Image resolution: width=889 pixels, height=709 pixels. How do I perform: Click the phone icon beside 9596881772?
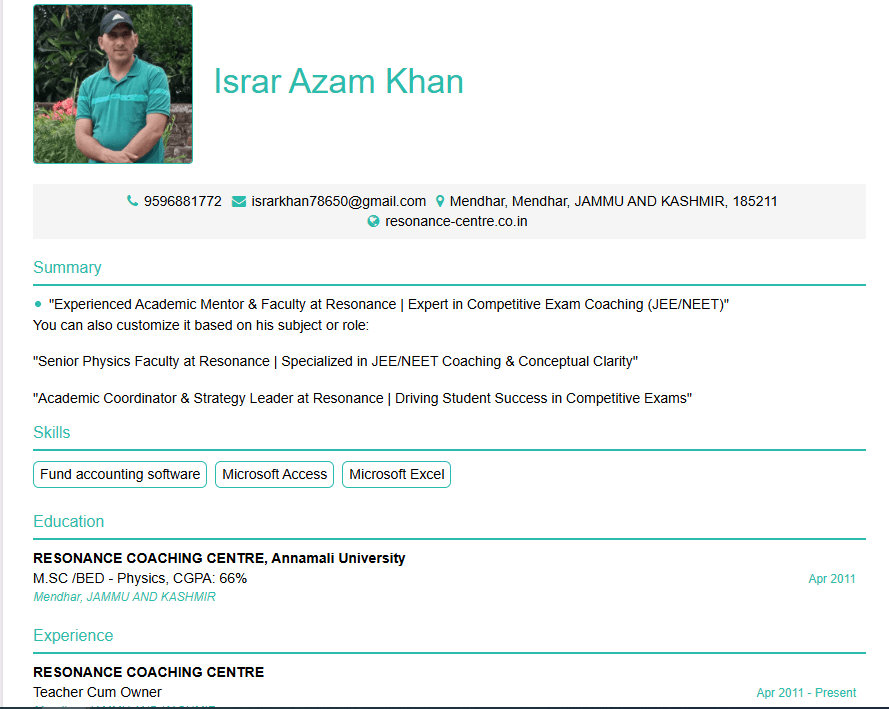pyautogui.click(x=132, y=201)
